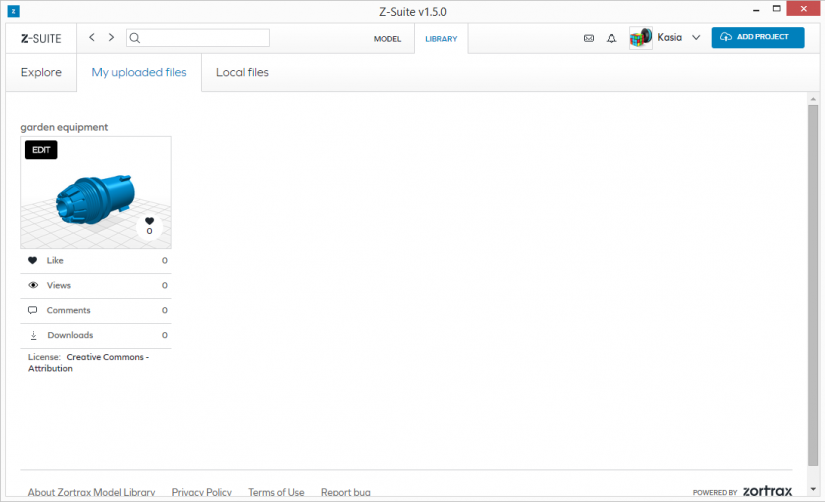The width and height of the screenshot is (825, 502).
Task: Open About Zortrax Model Library link
Action: (x=92, y=492)
